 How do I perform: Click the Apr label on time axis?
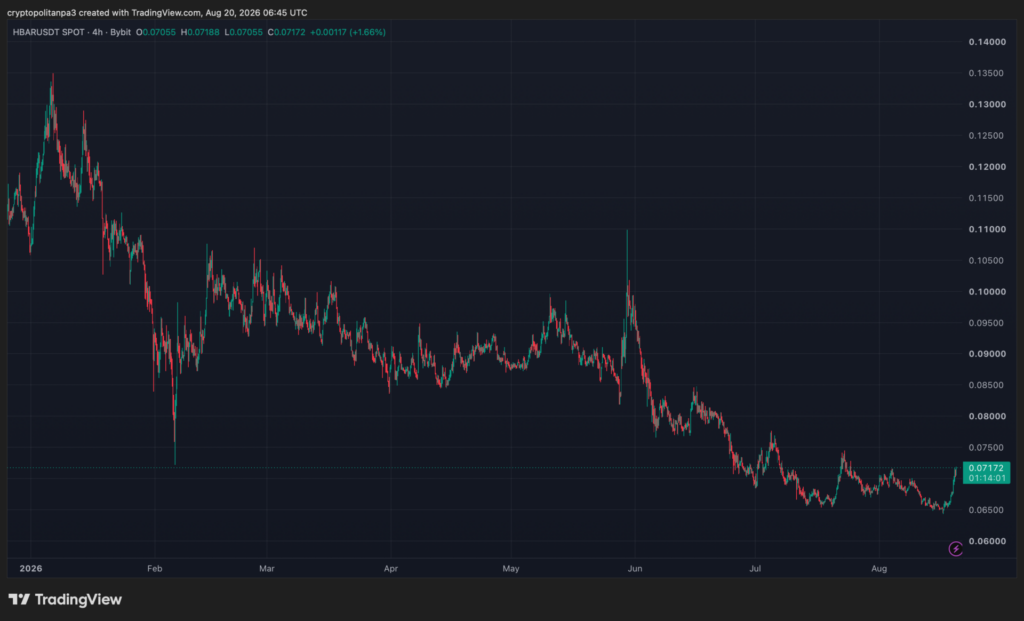[391, 569]
